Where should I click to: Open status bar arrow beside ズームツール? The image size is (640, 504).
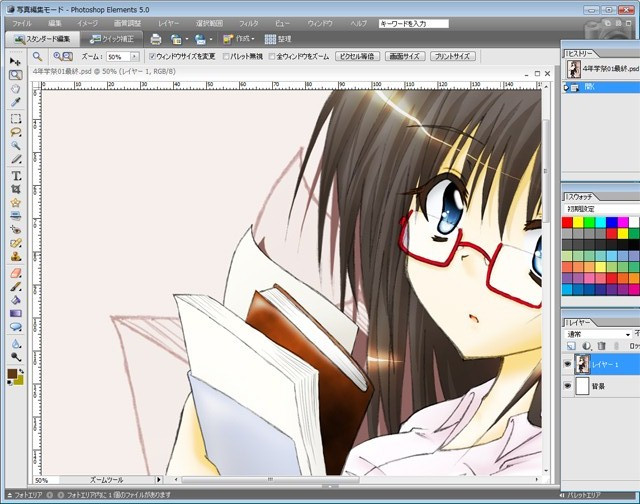coord(159,480)
